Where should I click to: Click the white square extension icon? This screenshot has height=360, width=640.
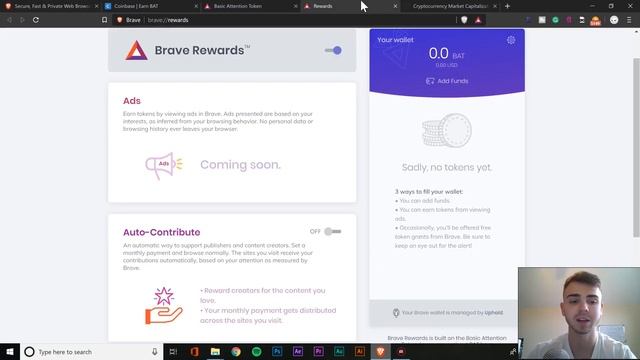(x=542, y=20)
